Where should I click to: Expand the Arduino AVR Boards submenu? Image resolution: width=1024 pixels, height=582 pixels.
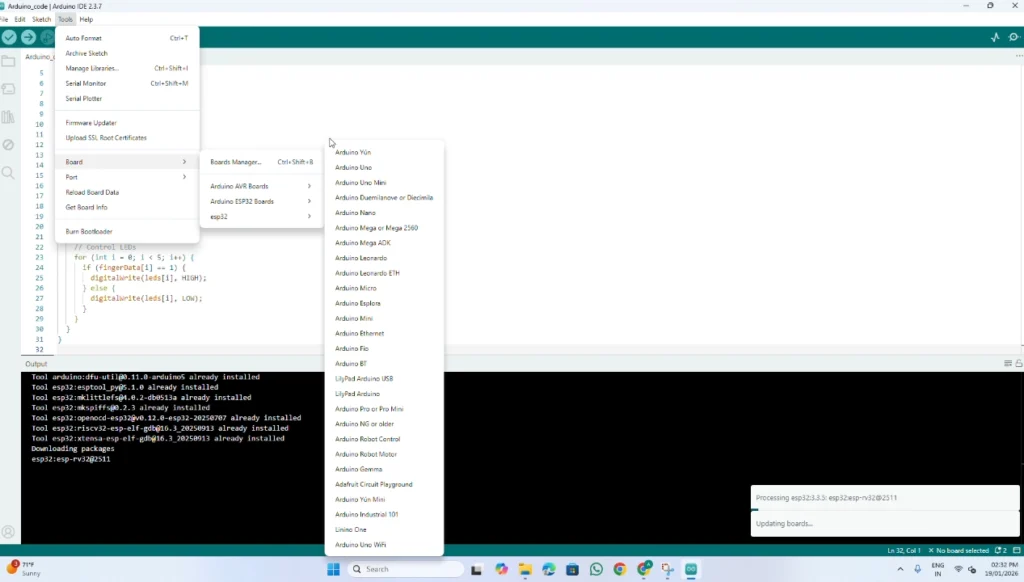(260, 186)
